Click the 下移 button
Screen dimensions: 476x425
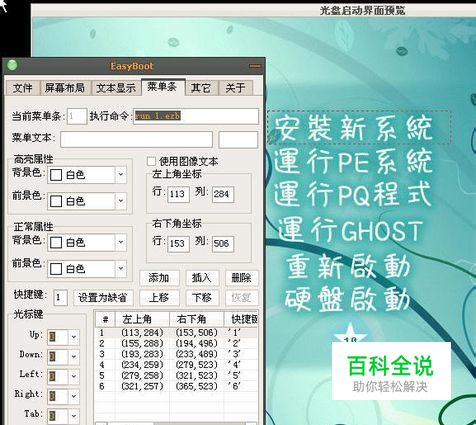[x=202, y=298]
